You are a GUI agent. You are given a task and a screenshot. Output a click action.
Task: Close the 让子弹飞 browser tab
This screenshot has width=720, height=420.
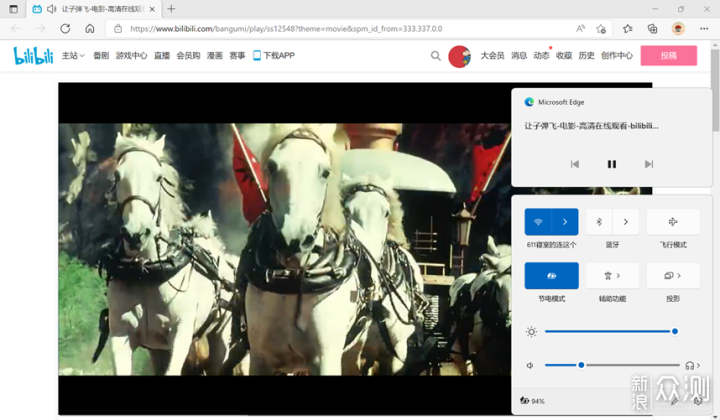pyautogui.click(x=152, y=9)
